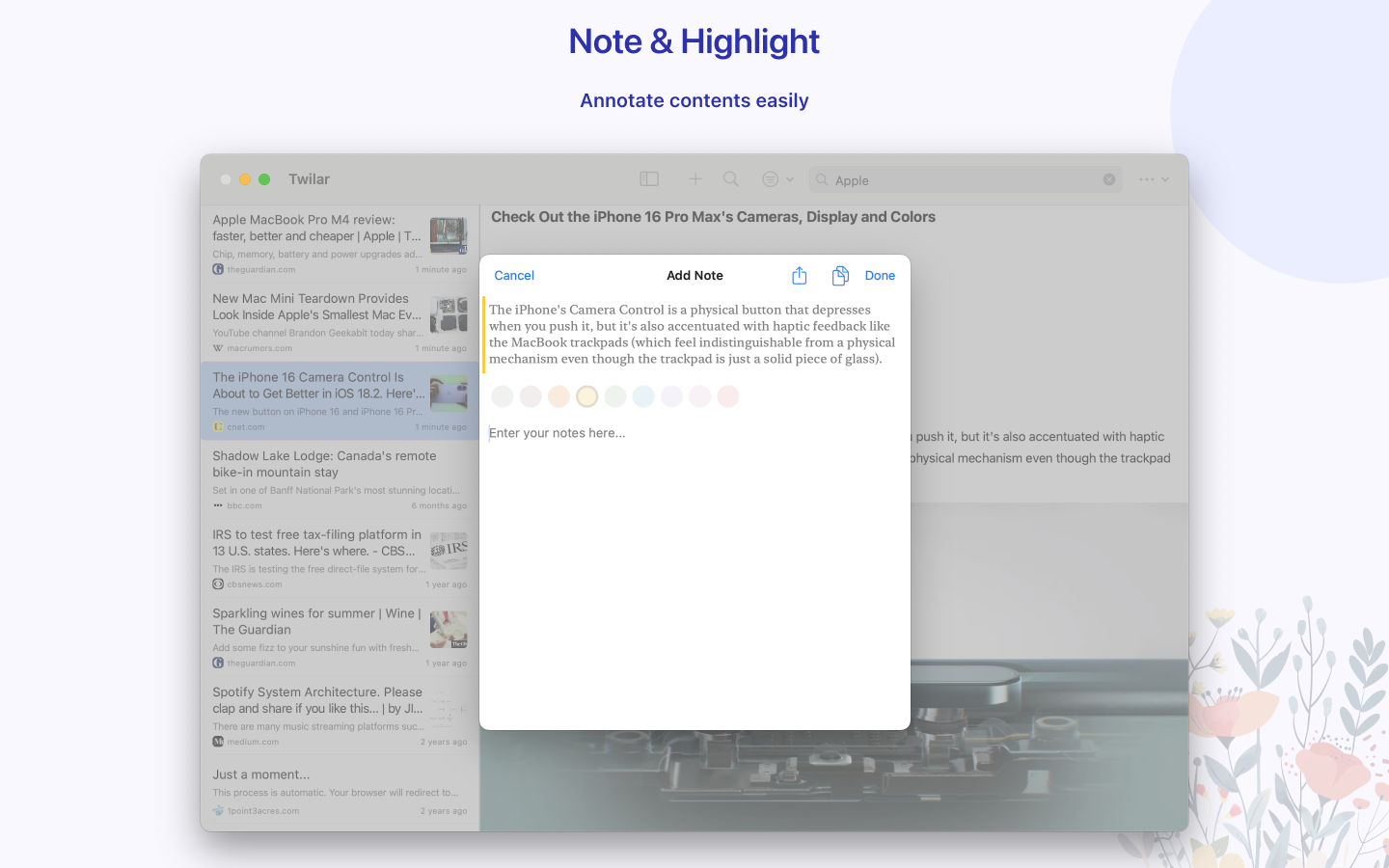Select the iPhone 16 Camera Control article

(x=340, y=401)
